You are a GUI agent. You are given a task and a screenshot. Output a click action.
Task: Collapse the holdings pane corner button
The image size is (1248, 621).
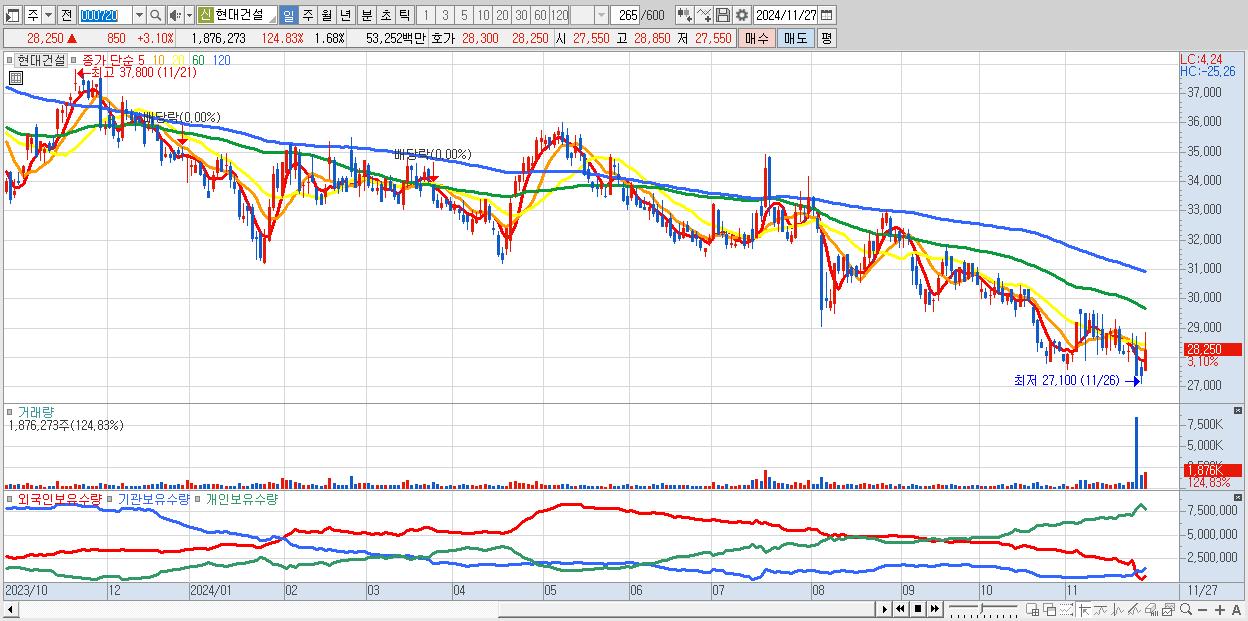(x=1240, y=496)
